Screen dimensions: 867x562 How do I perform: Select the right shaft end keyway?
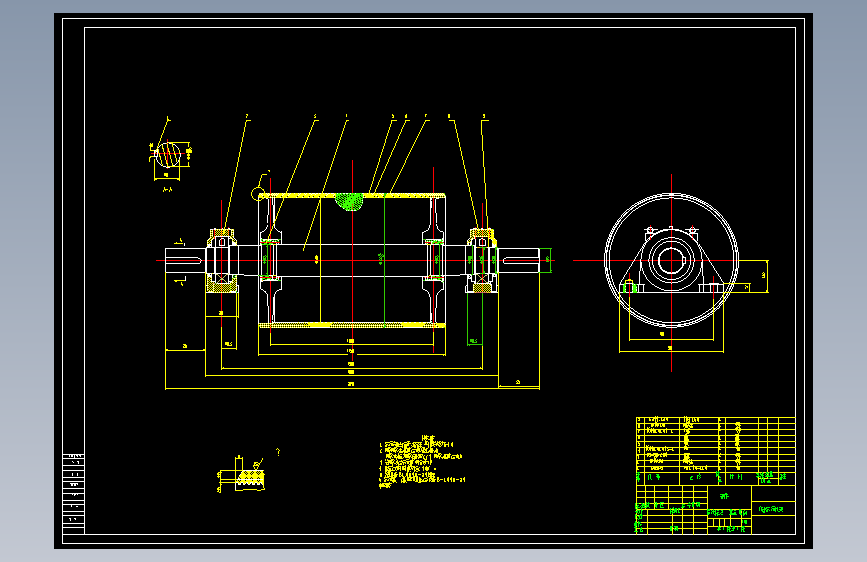pos(521,260)
